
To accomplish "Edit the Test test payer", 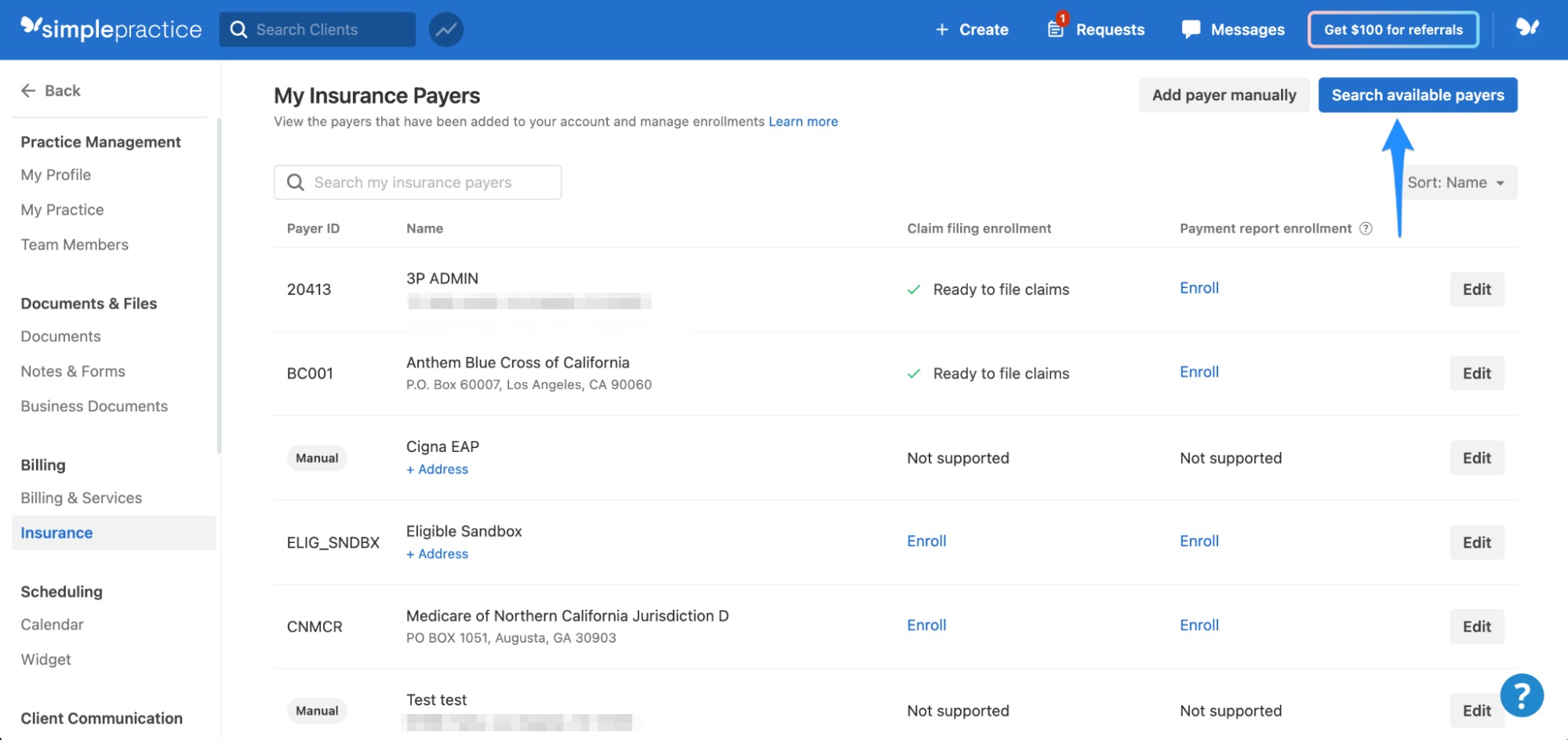I will 1477,710.
